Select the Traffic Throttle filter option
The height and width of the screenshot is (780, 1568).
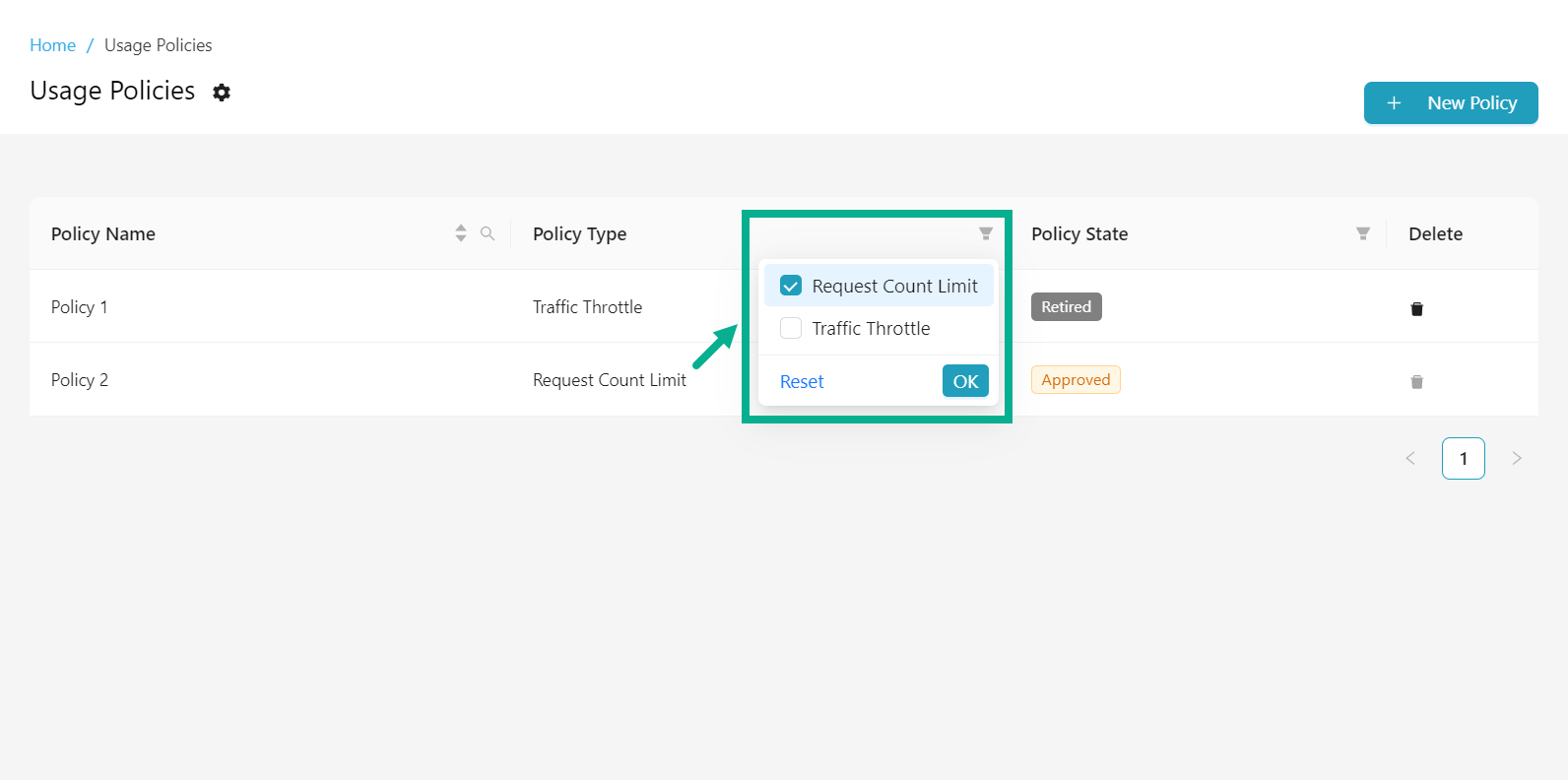871,328
